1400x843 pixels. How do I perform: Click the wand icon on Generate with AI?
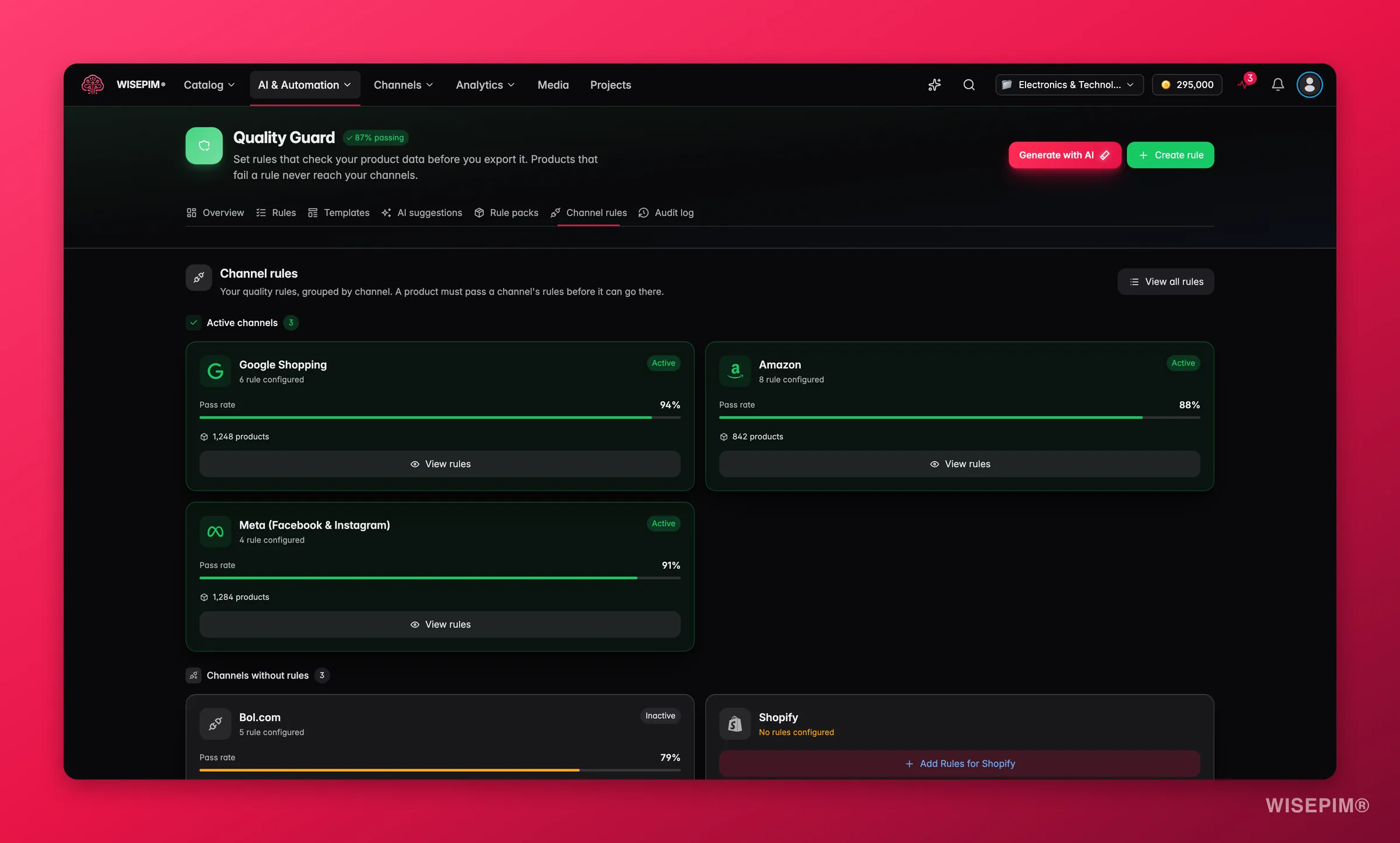[x=1105, y=155]
